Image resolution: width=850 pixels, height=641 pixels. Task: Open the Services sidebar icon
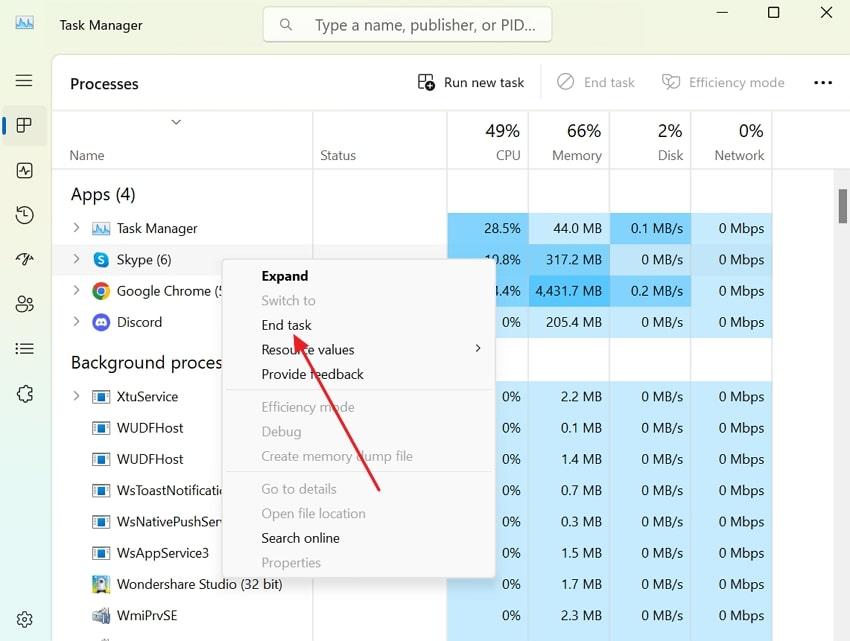coord(25,394)
